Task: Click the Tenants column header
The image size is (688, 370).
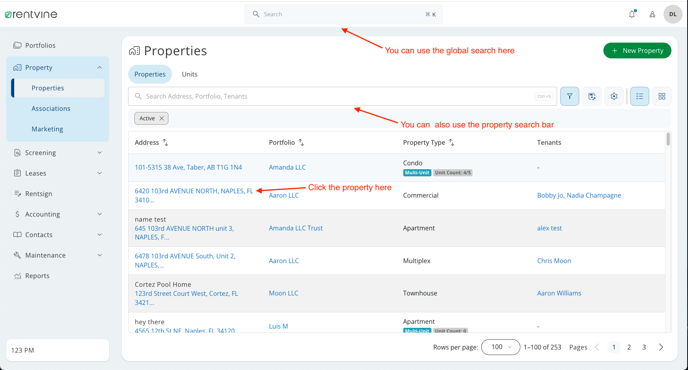Action: 549,142
